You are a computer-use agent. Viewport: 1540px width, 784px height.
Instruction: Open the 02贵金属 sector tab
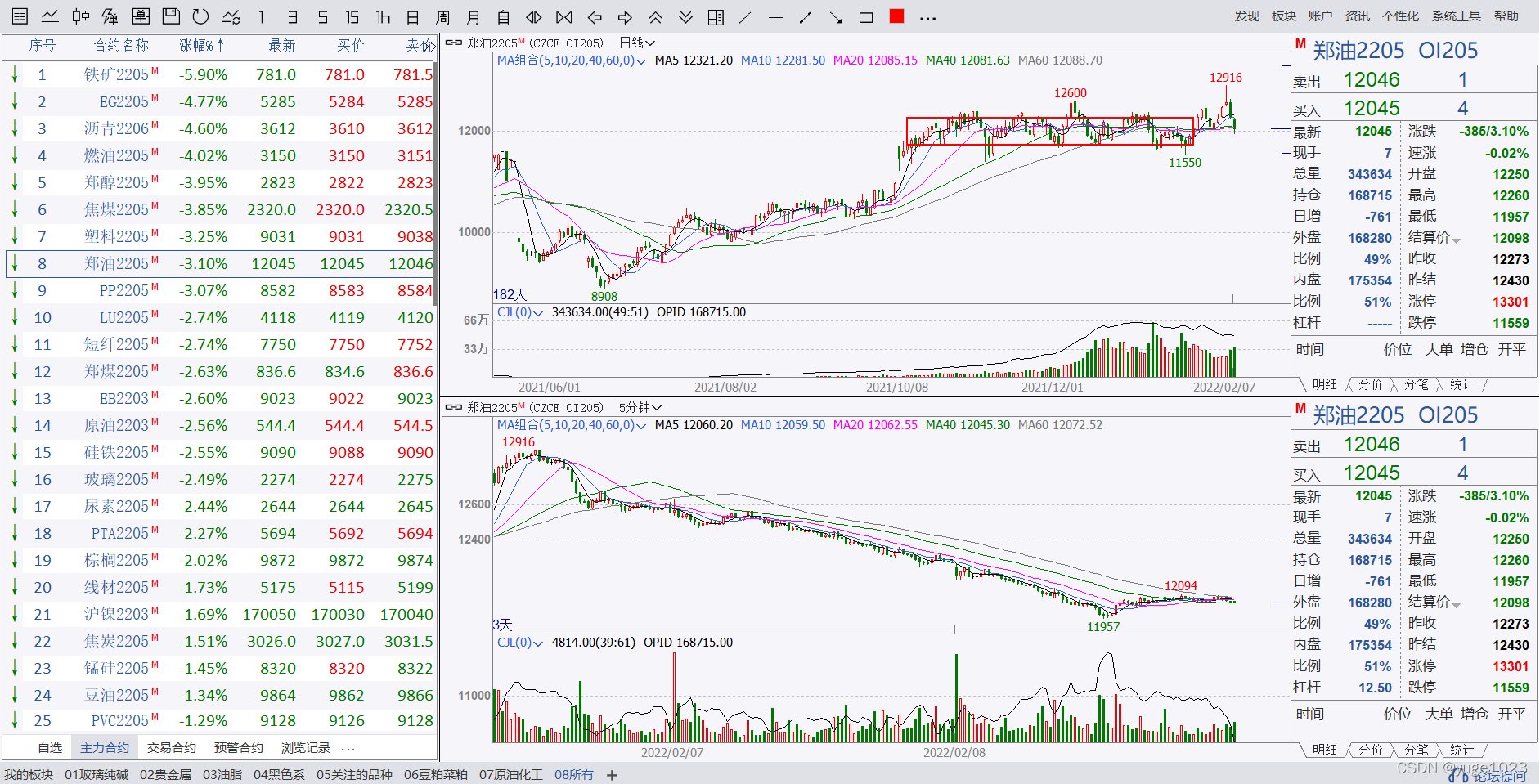tap(165, 775)
